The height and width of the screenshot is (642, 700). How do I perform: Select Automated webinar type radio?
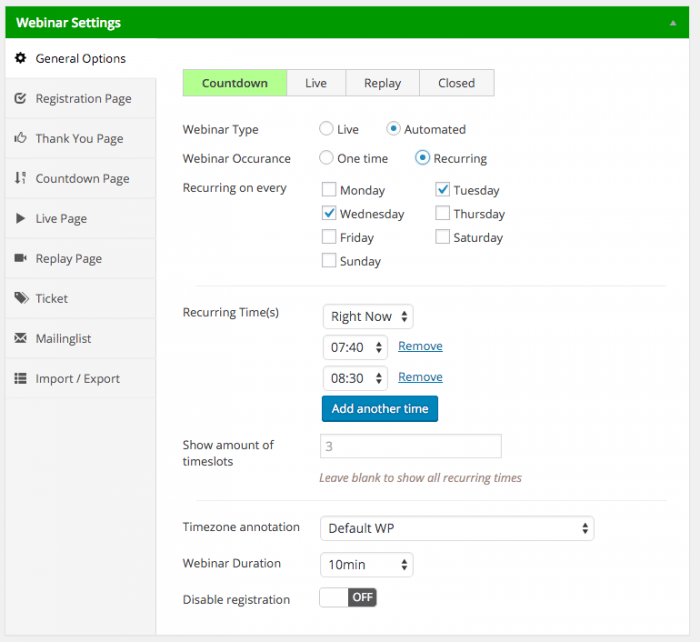[393, 129]
